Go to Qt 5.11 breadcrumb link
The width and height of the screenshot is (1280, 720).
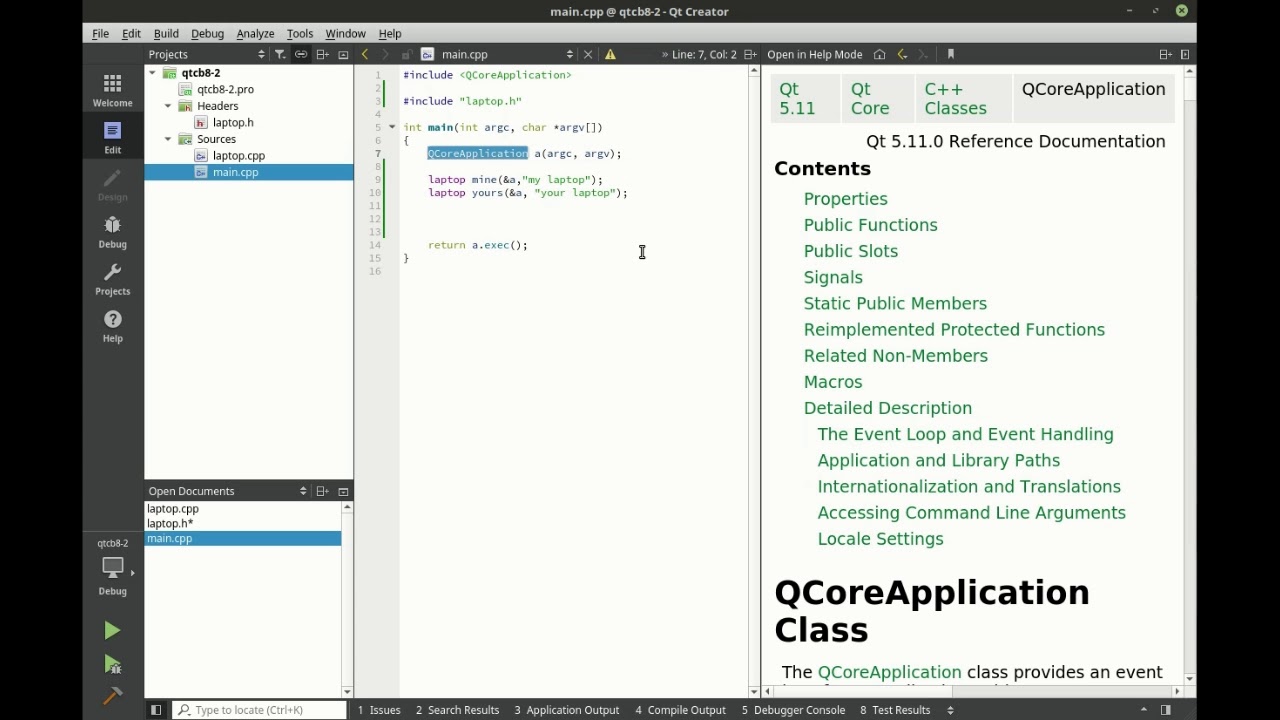click(x=797, y=99)
